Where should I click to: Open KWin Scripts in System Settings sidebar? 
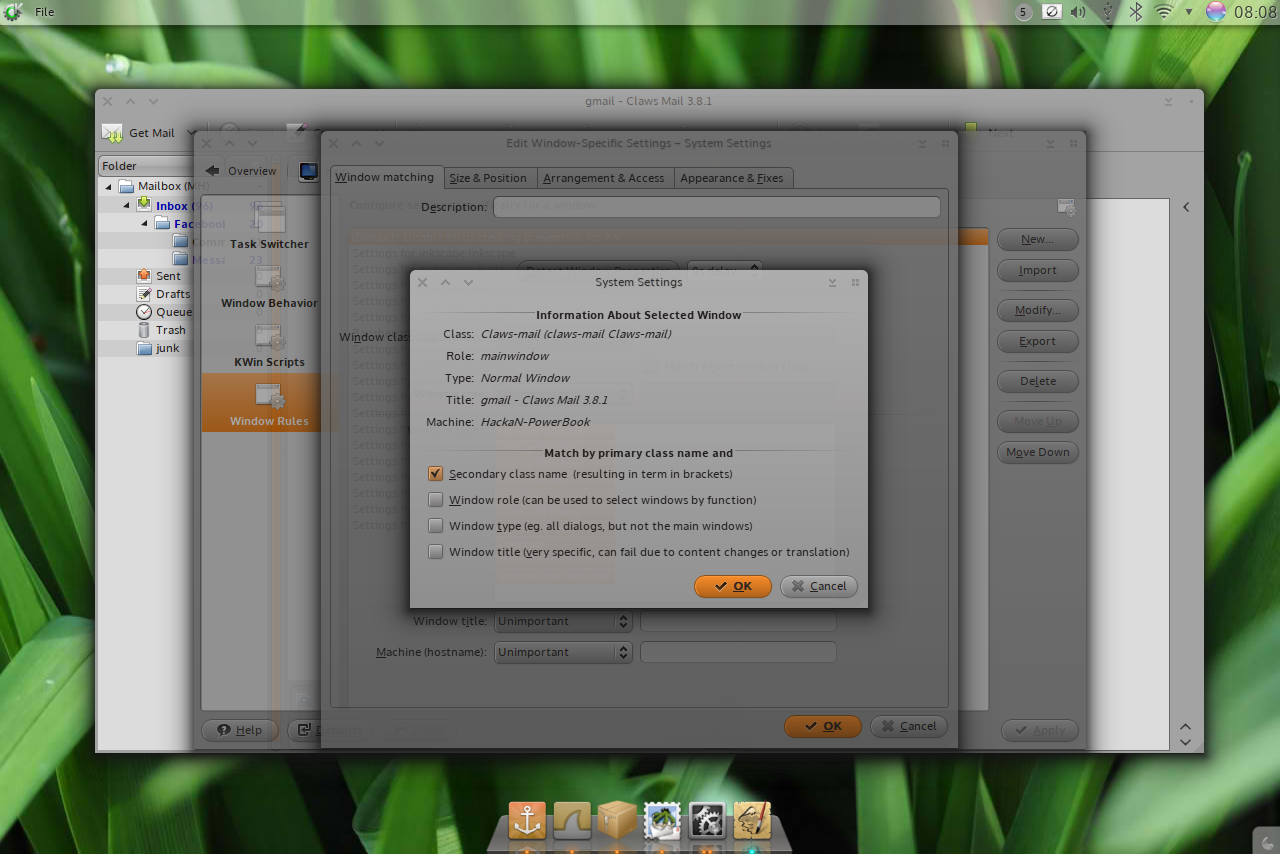(269, 345)
